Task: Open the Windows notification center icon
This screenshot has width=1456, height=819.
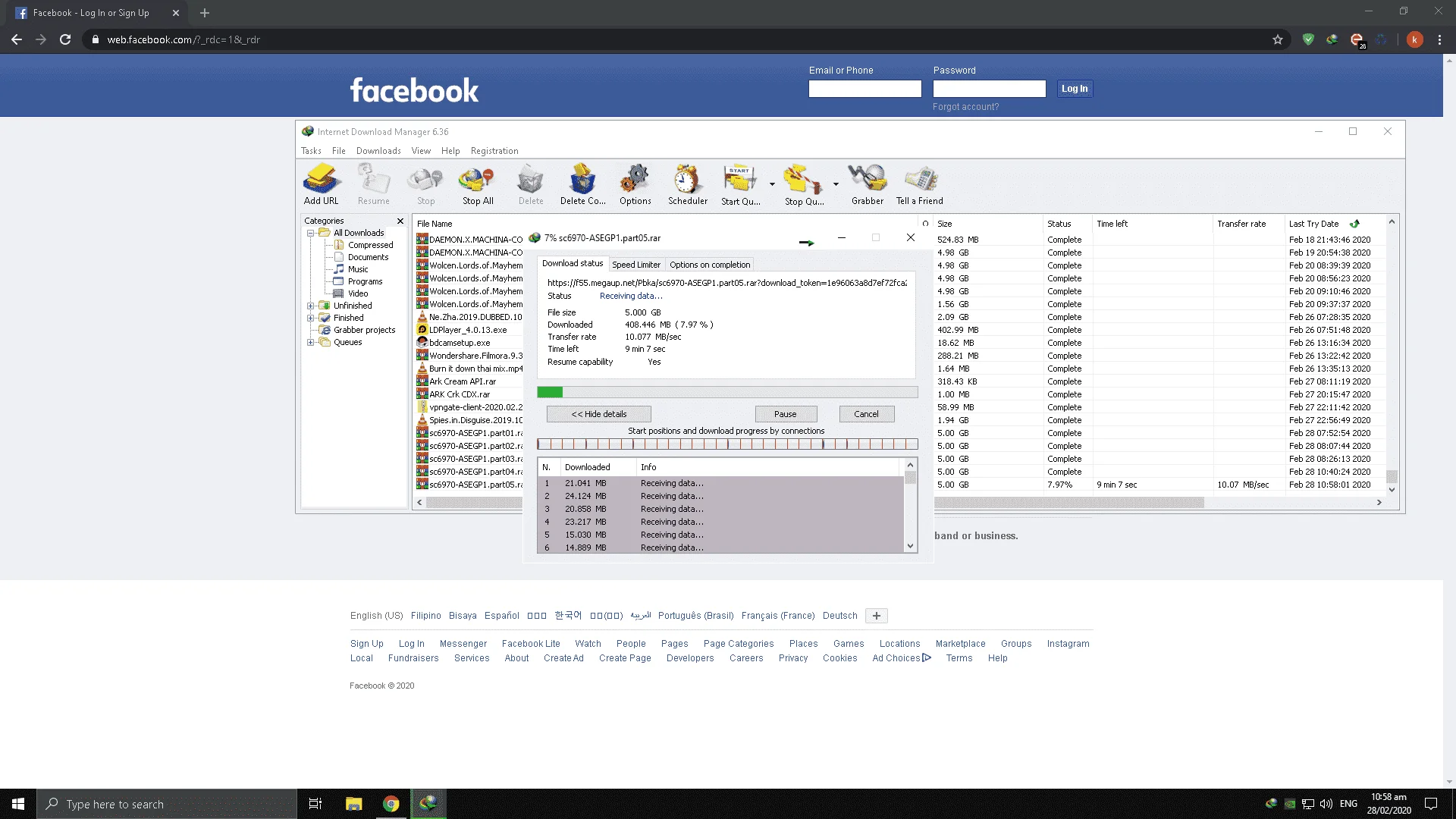Action: [1431, 804]
